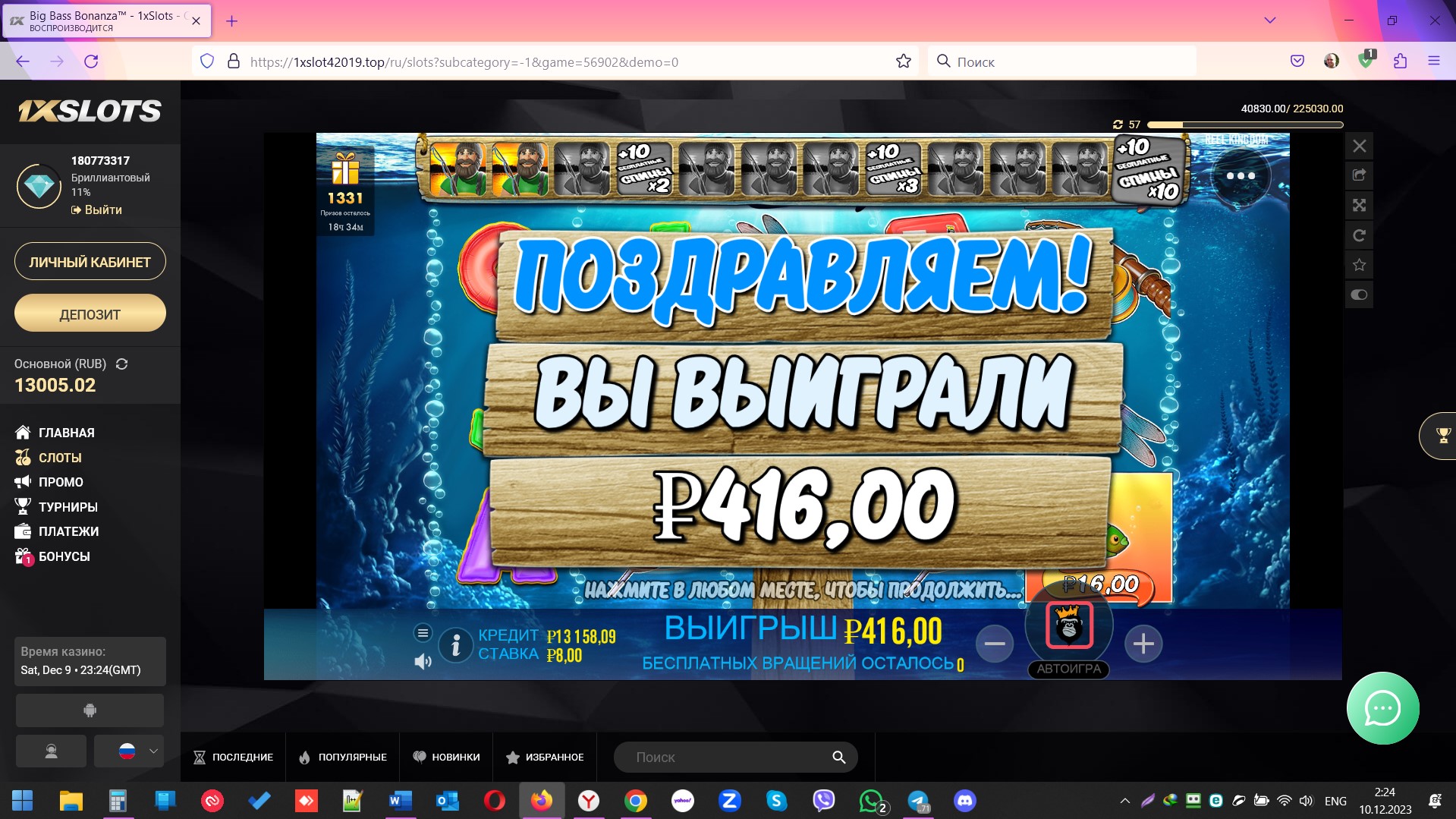Open the game's three-dots menu bubble

(x=1240, y=176)
